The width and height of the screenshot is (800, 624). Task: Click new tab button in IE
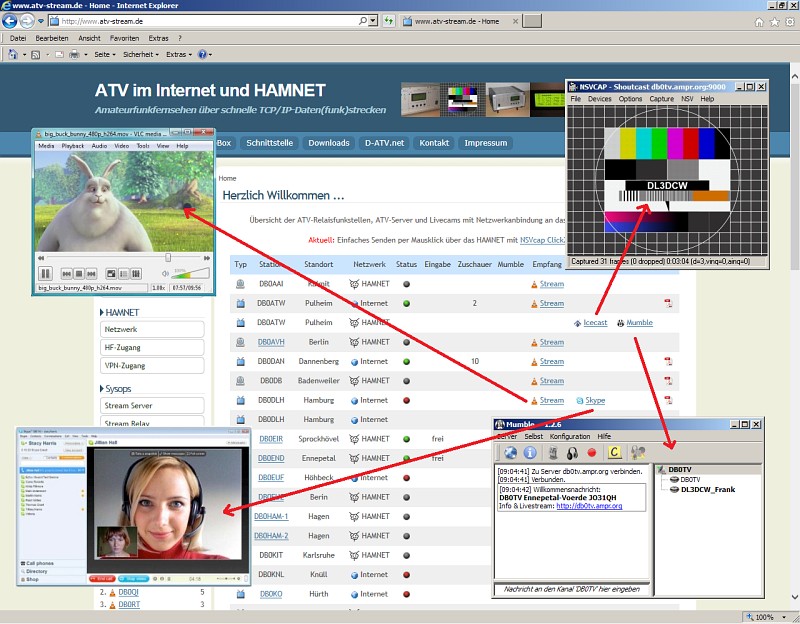532,21
